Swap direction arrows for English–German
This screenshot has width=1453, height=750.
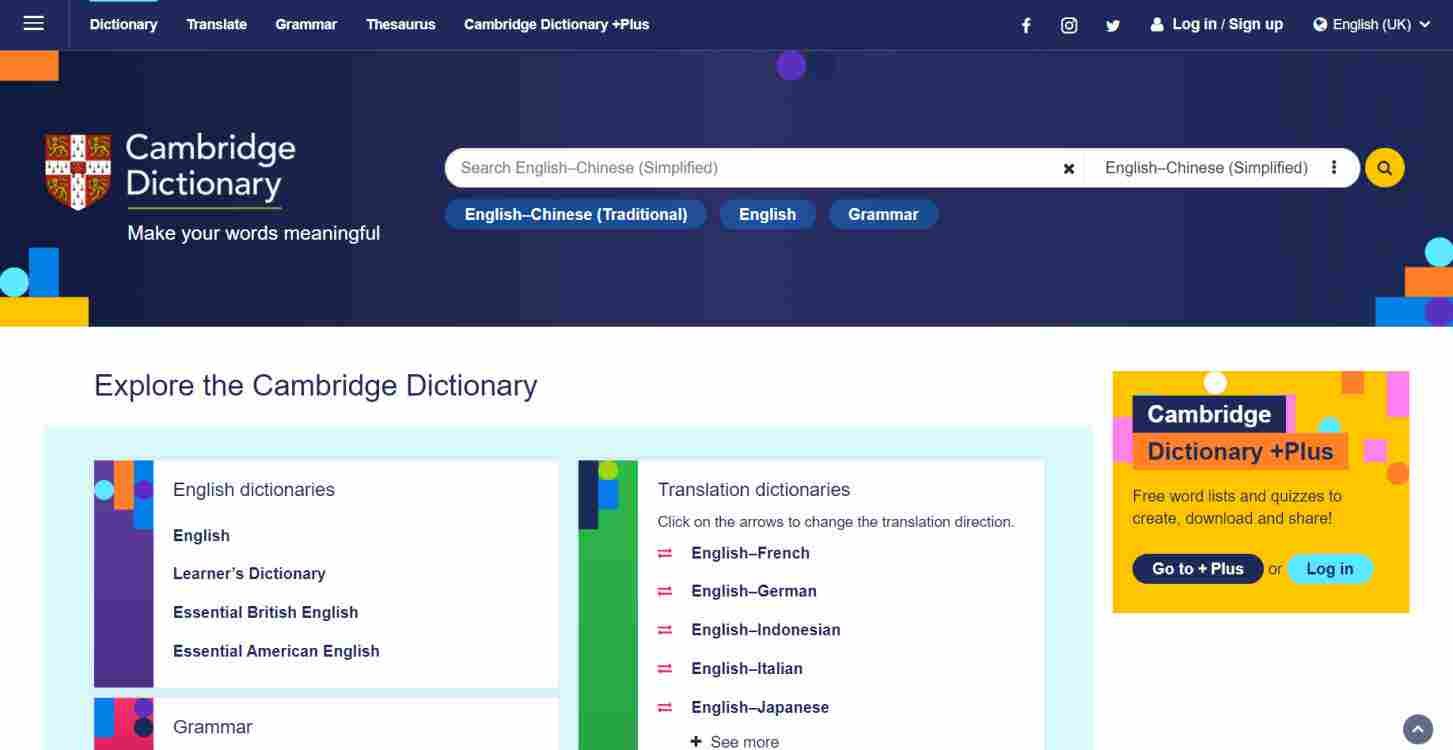pos(665,591)
